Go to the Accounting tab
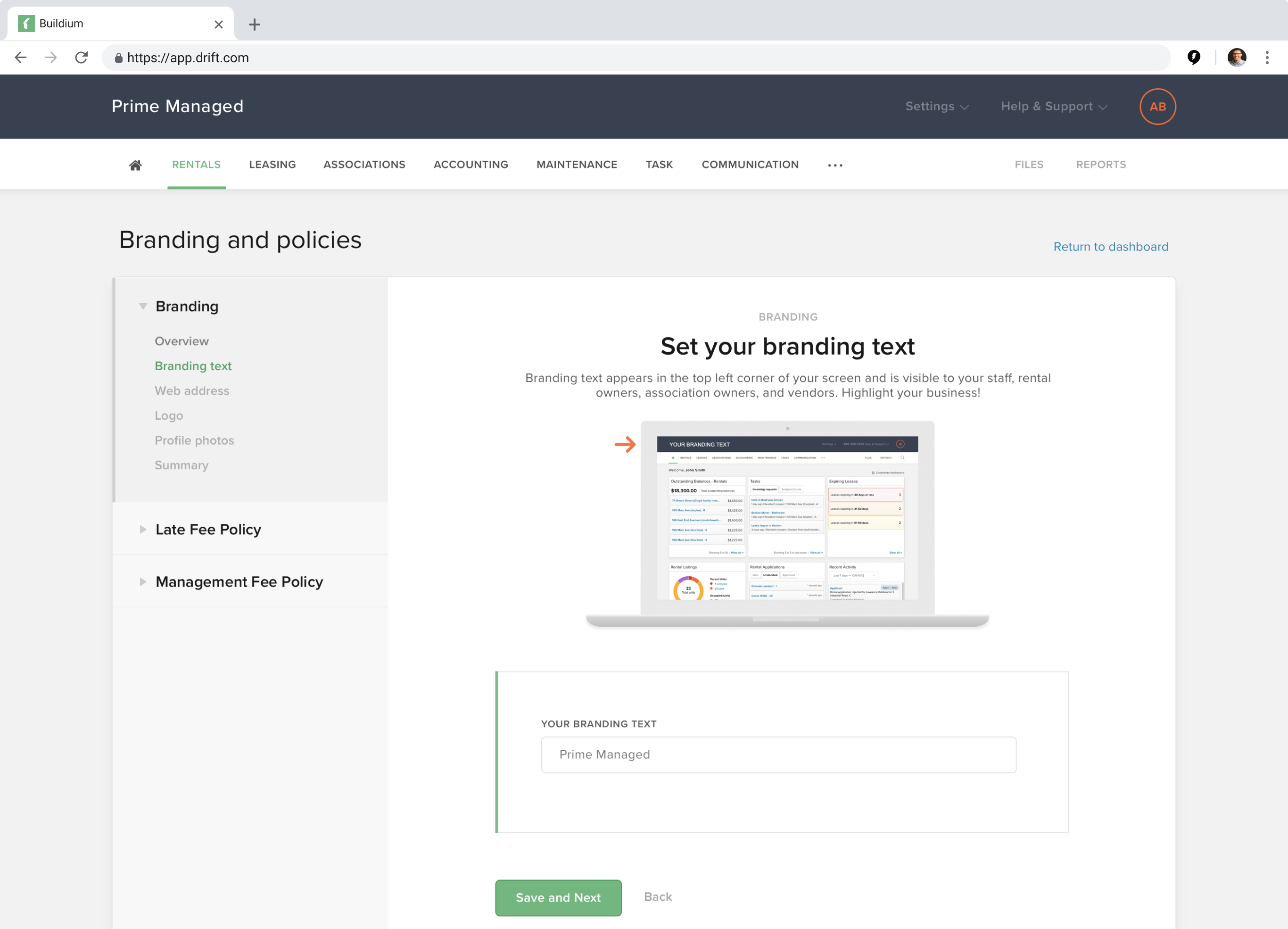Image resolution: width=1288 pixels, height=929 pixels. (470, 165)
